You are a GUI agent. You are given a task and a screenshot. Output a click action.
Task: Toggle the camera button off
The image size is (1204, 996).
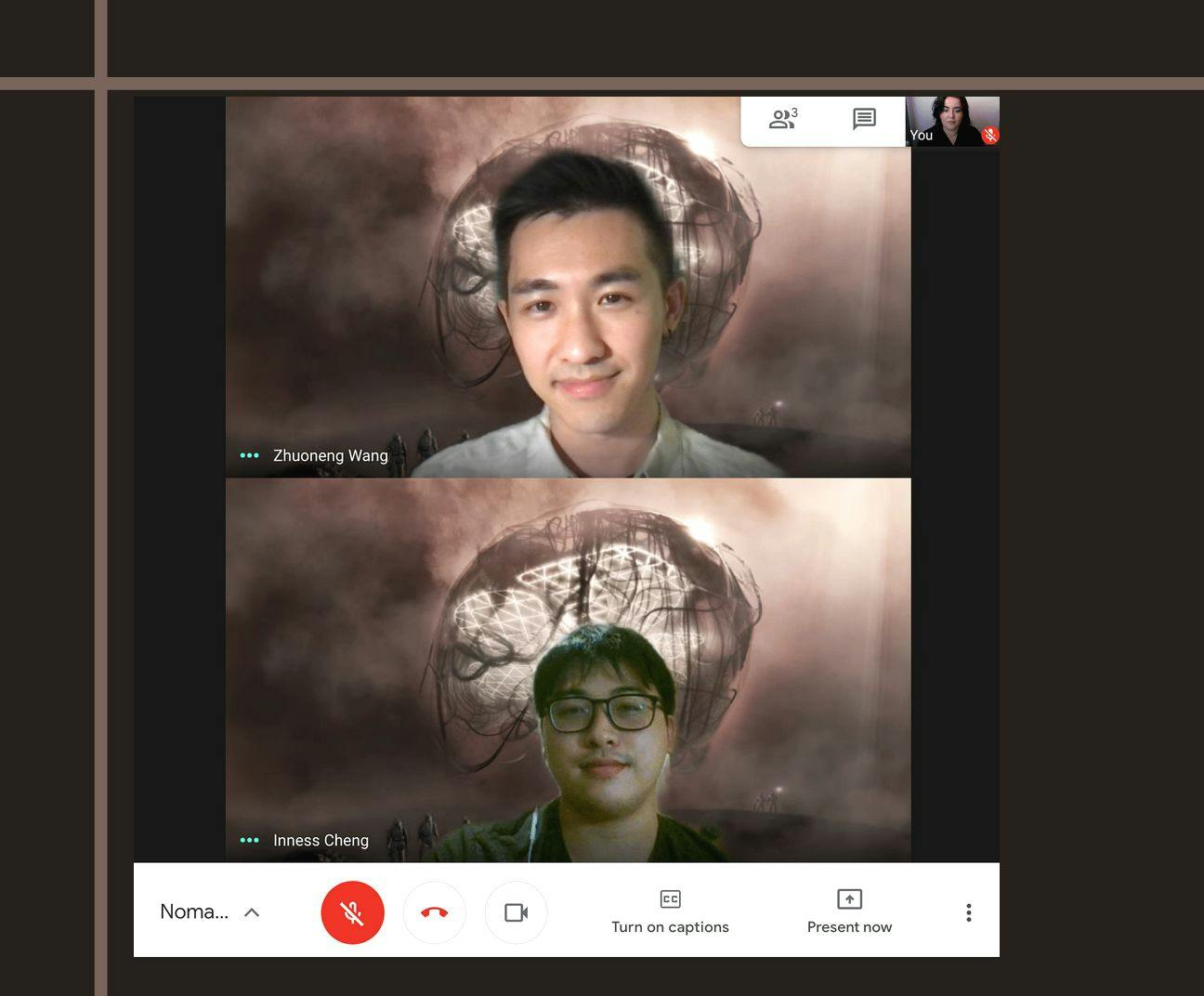[516, 912]
